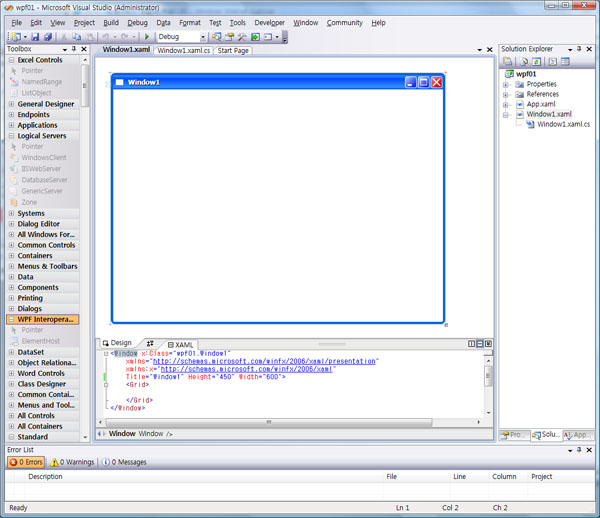Click Refresh icon in Solution Explorer
This screenshot has width=600, height=518.
pos(537,61)
